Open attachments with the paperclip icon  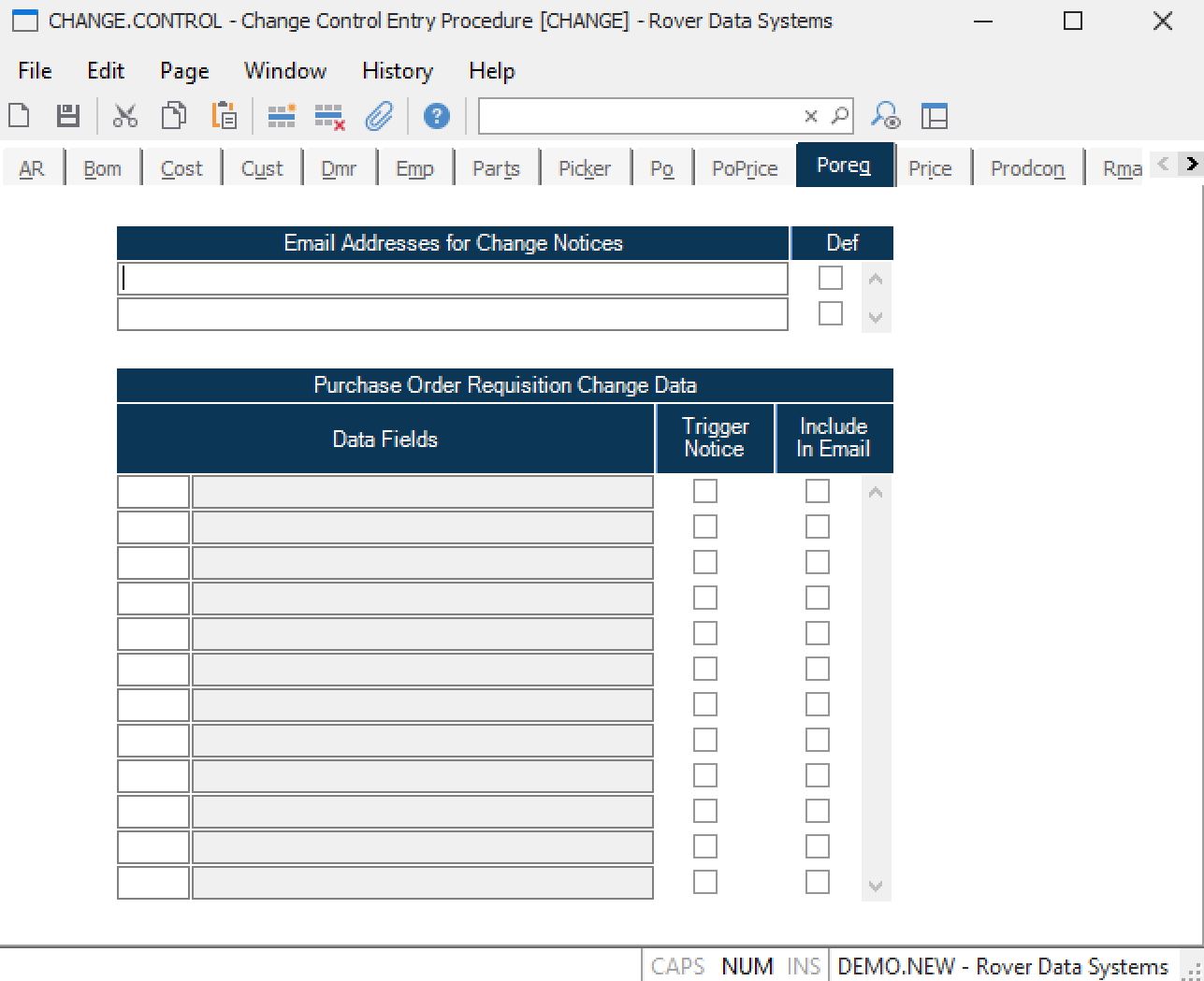tap(379, 116)
